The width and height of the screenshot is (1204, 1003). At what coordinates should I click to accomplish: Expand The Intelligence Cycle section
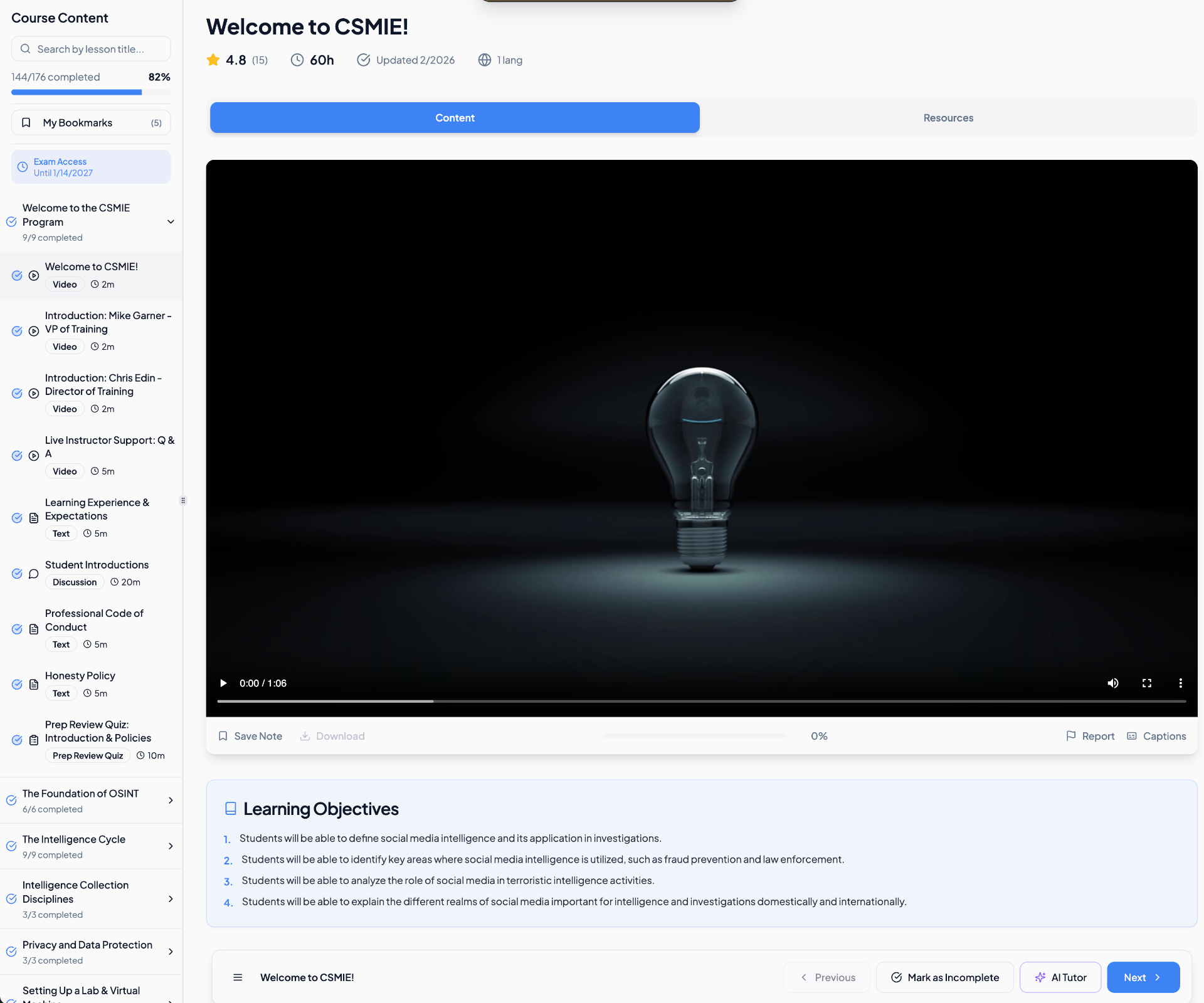(91, 846)
